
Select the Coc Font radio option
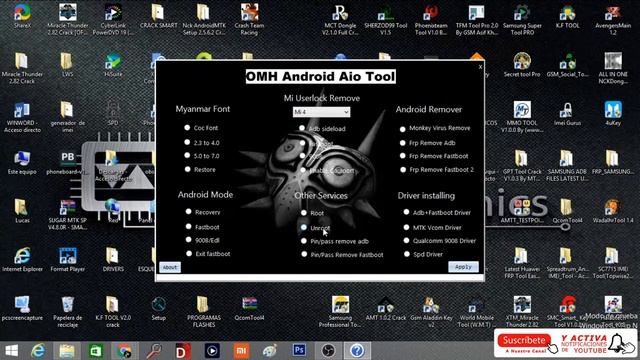click(x=187, y=128)
